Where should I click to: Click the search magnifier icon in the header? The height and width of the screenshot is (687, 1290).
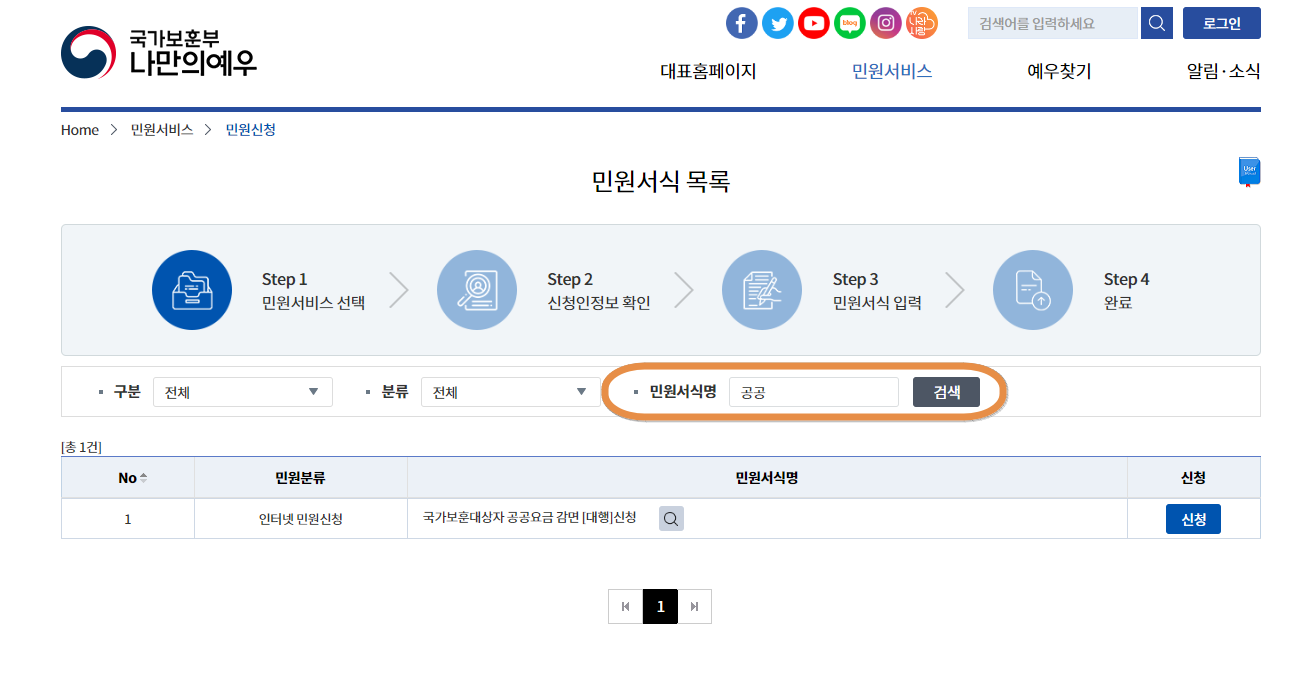coord(1156,22)
